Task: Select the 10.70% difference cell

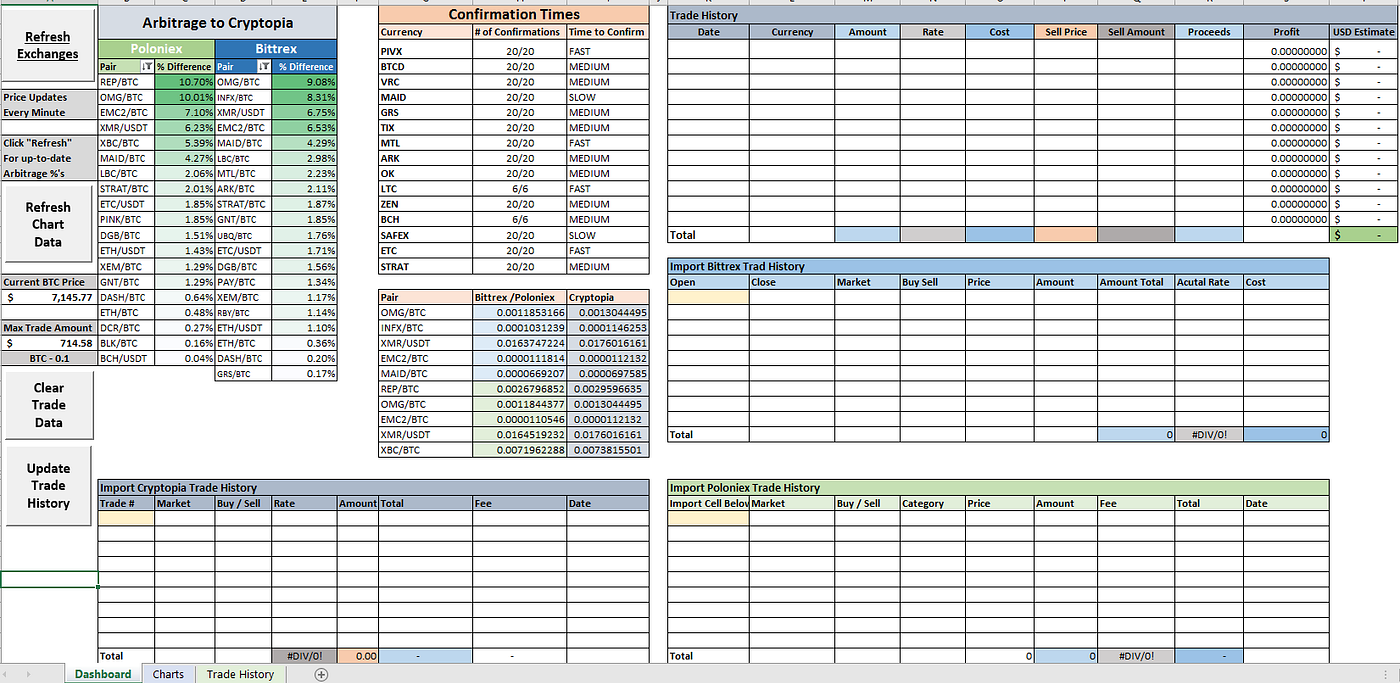Action: [185, 82]
